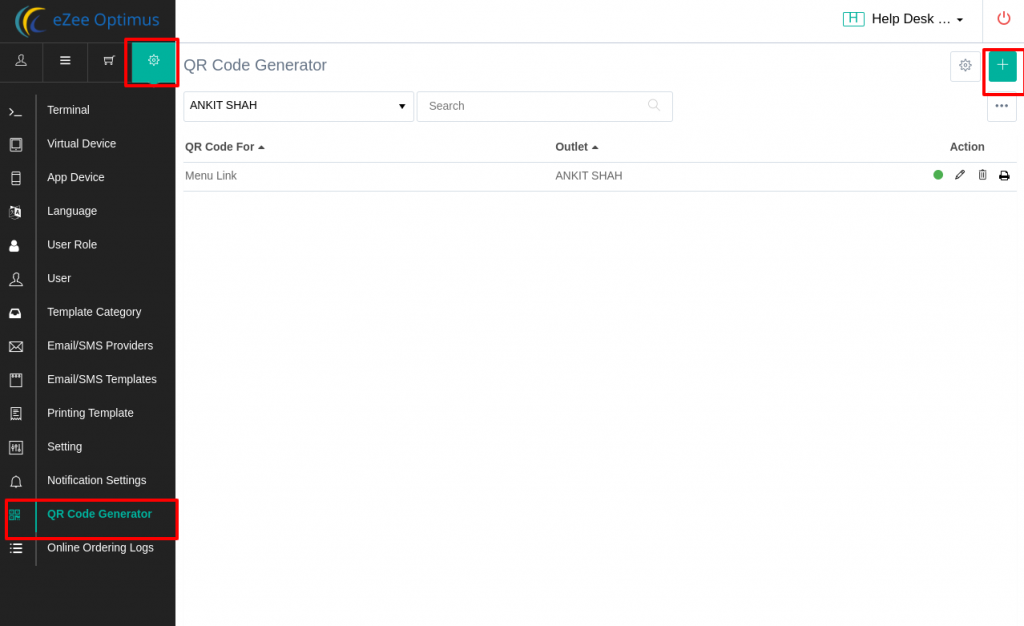The height and width of the screenshot is (626, 1024).
Task: Select the Menu Link row text
Action: [211, 176]
